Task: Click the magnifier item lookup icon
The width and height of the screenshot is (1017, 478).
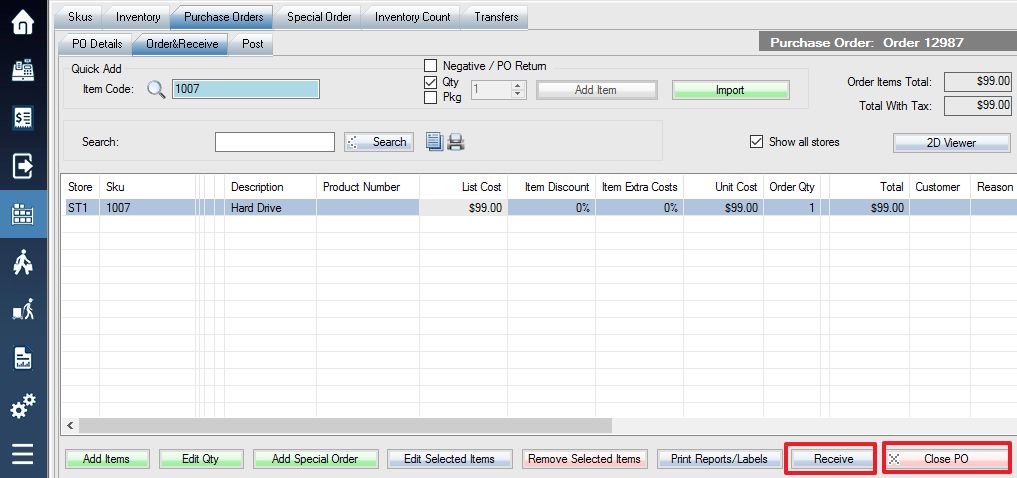Action: click(x=156, y=90)
